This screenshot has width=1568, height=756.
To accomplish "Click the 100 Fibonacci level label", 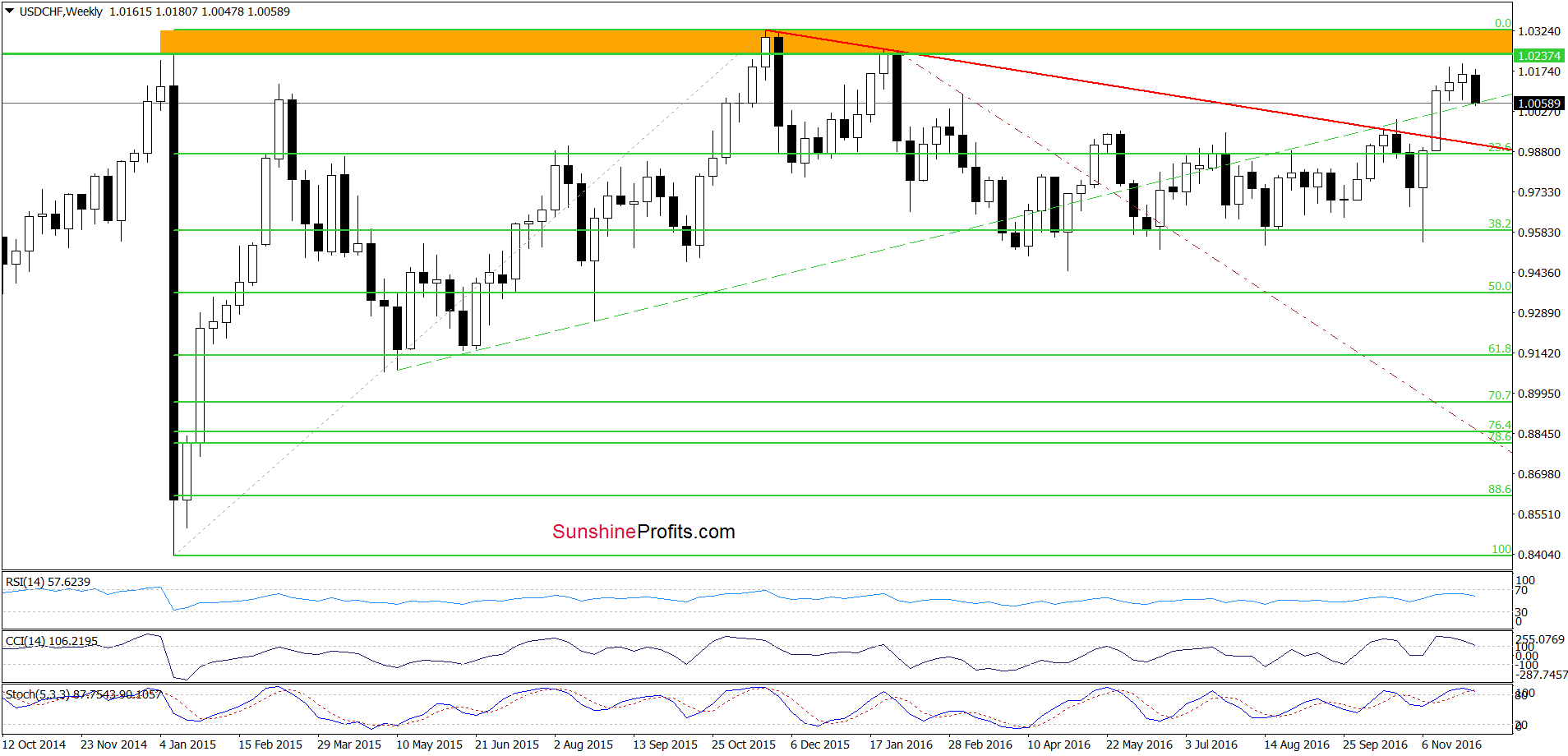I will 1501,549.
